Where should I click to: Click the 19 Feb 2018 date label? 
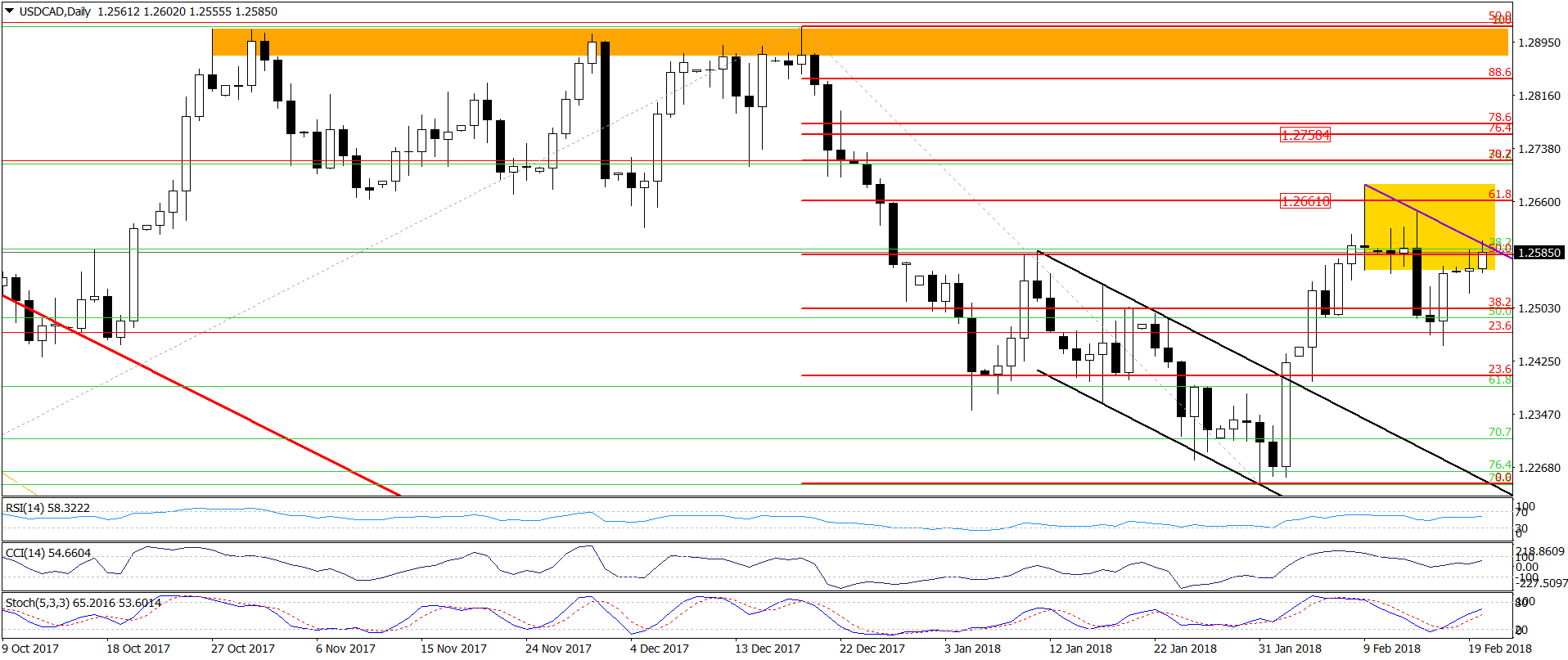coord(1500,649)
